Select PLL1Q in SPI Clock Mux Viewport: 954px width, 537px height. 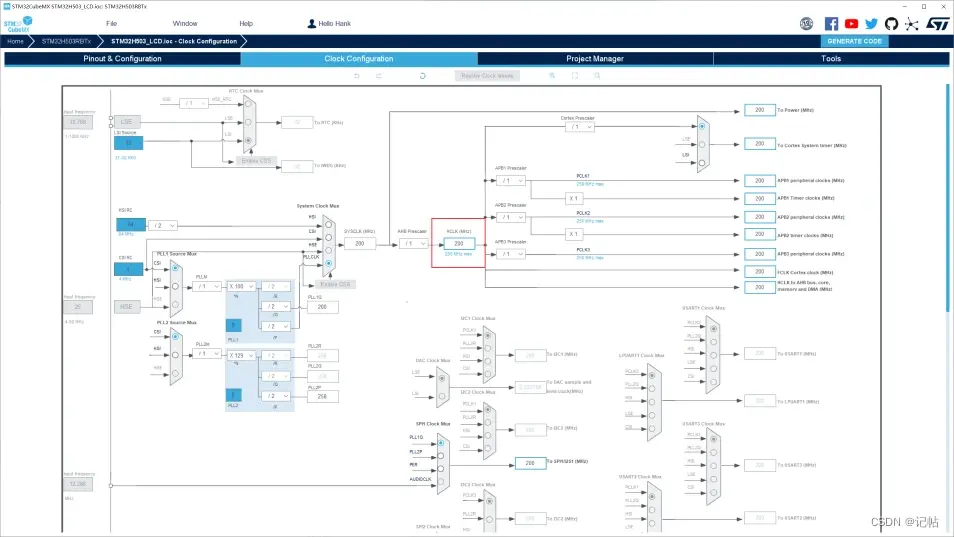pyautogui.click(x=441, y=443)
